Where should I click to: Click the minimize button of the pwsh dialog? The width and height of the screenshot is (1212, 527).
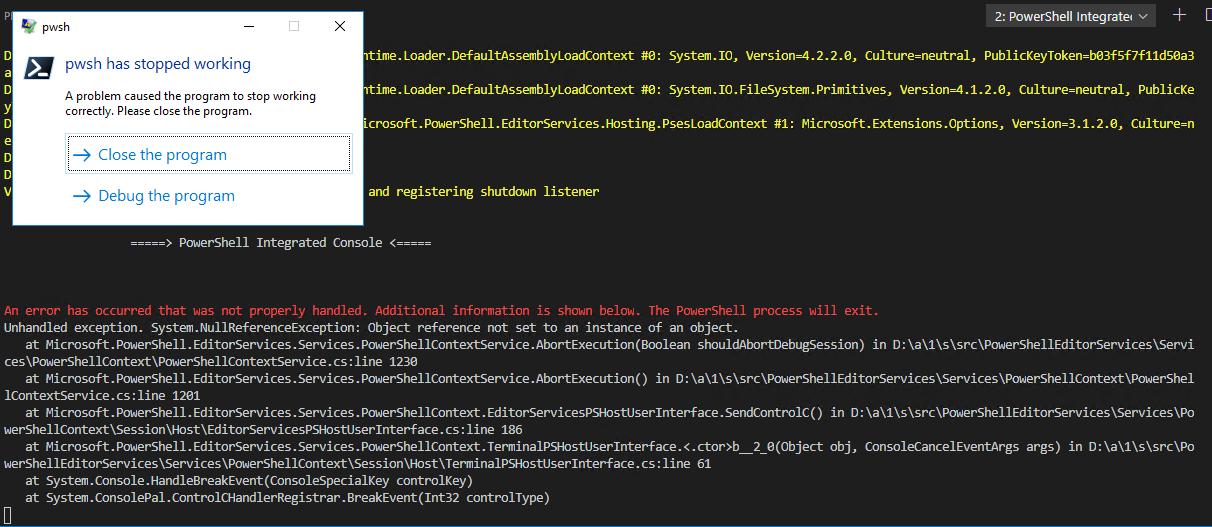[x=248, y=26]
